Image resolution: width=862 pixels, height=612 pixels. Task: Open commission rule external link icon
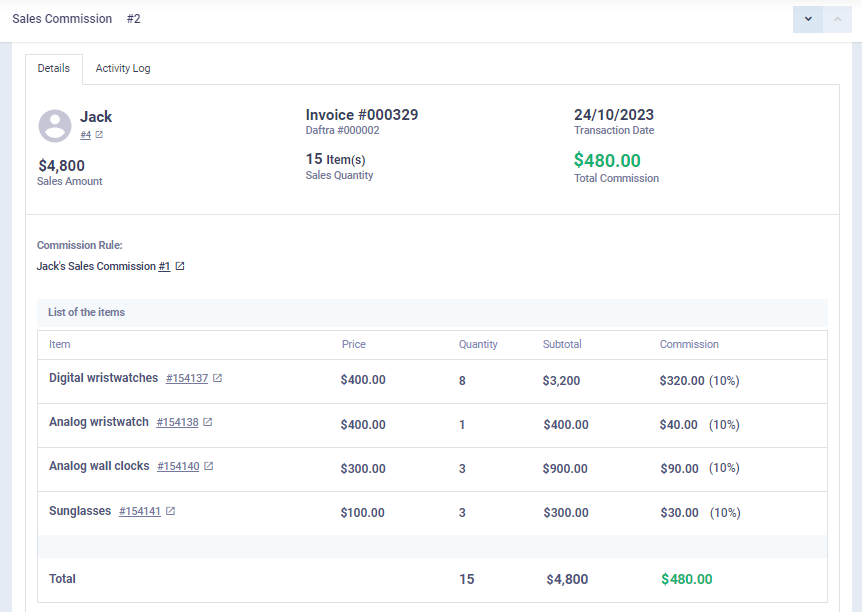pos(180,266)
